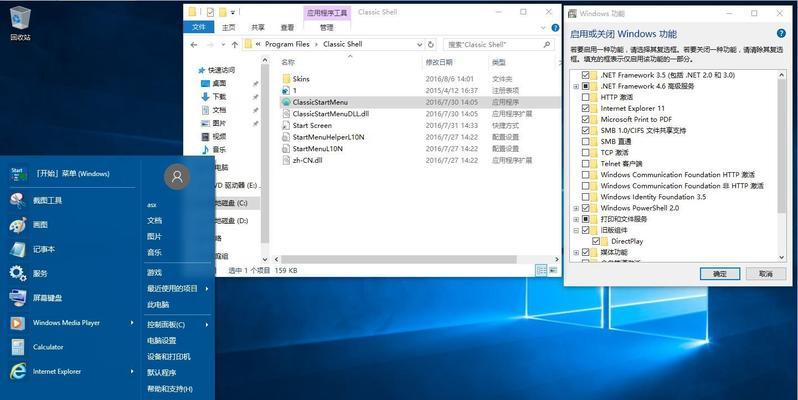Toggle SMB 1.0/CIFS 文件共享支持 checkbox
The image size is (798, 400).
coord(585,130)
